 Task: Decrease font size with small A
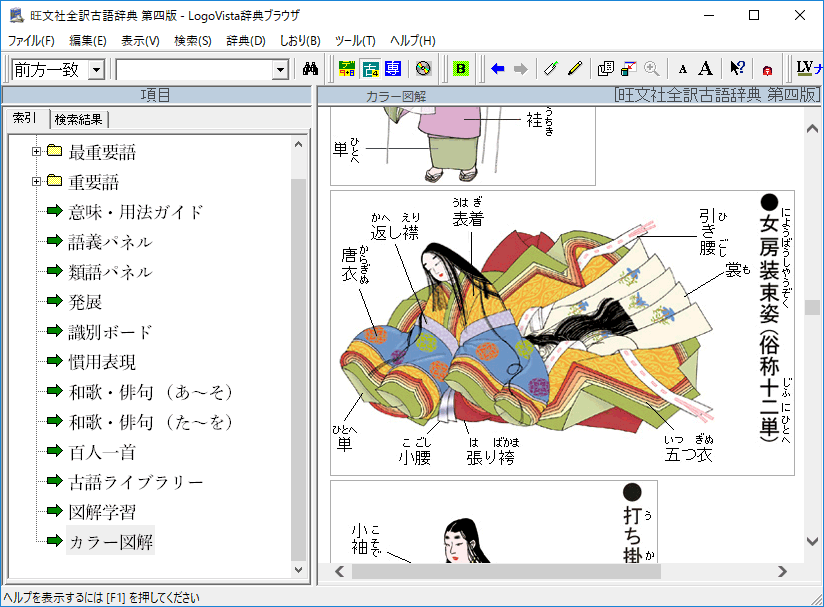click(x=683, y=69)
